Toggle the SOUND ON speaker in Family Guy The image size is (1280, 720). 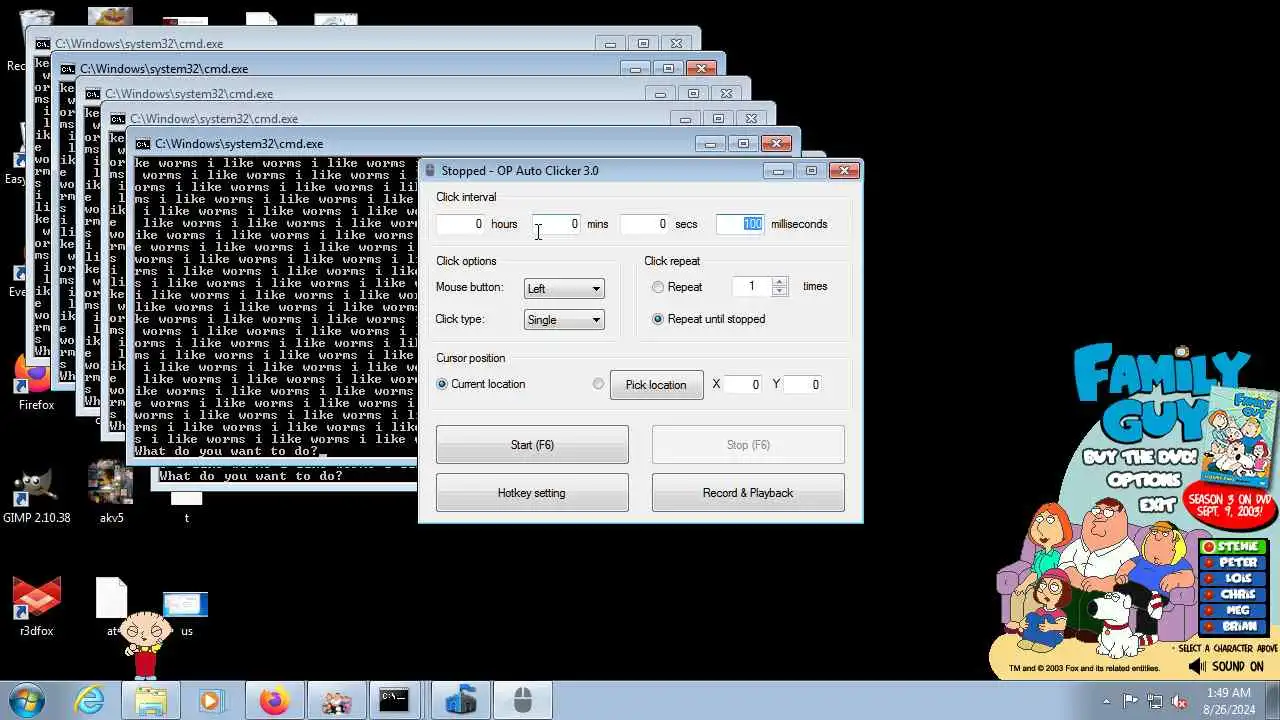tap(1196, 666)
